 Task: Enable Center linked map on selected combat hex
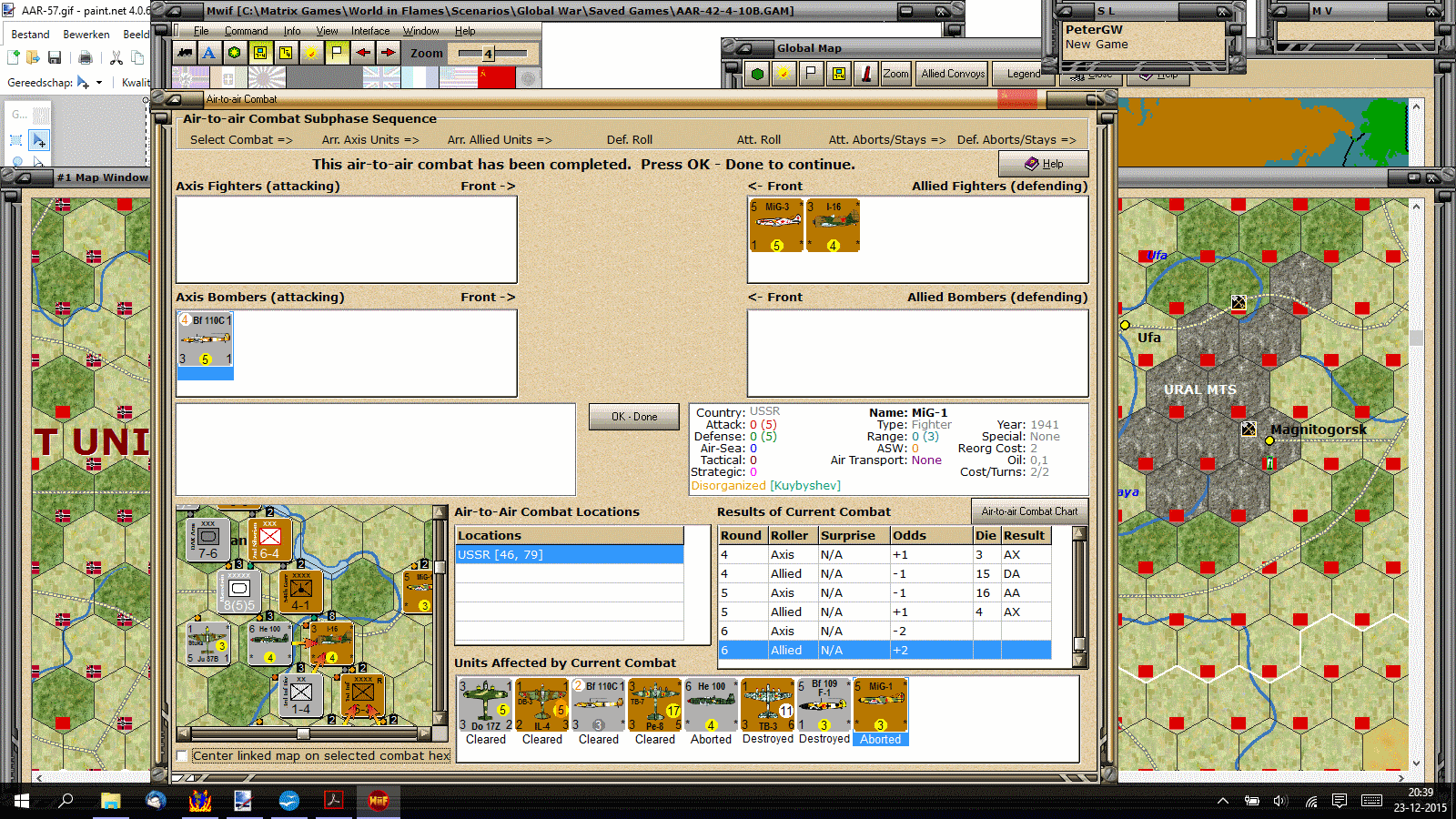coord(183,756)
